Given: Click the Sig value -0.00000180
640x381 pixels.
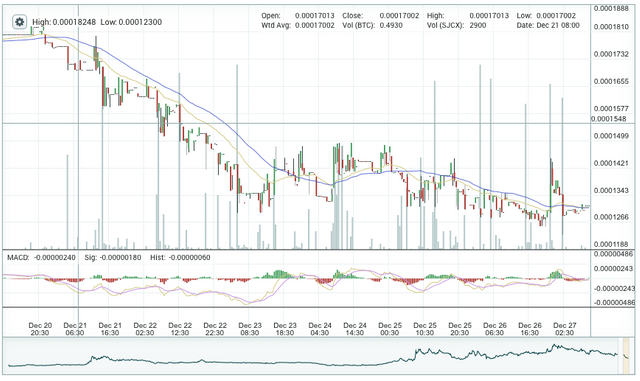Looking at the screenshot, I should pyautogui.click(x=120, y=258).
